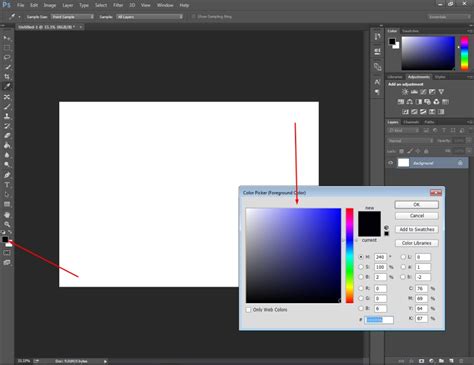Open the Layers panel flyout menu
The height and width of the screenshot is (365, 474).
pyautogui.click(x=469, y=122)
